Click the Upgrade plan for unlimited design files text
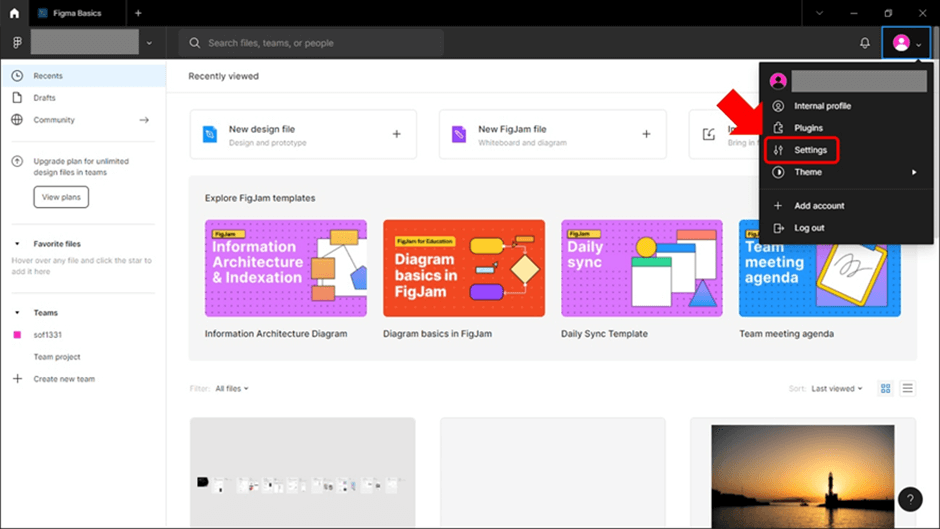This screenshot has width=940, height=529. point(81,167)
